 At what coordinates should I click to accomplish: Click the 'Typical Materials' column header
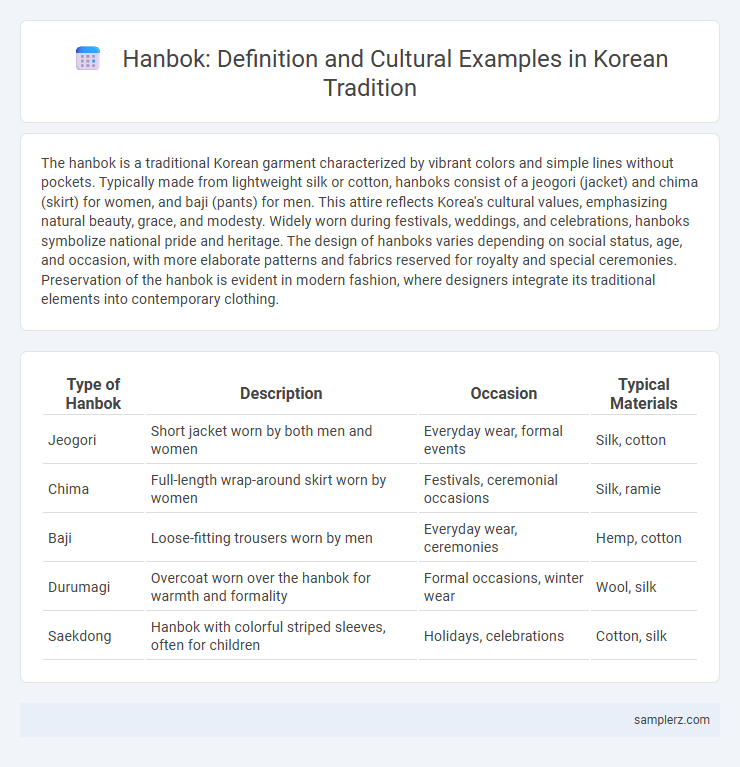coord(644,394)
